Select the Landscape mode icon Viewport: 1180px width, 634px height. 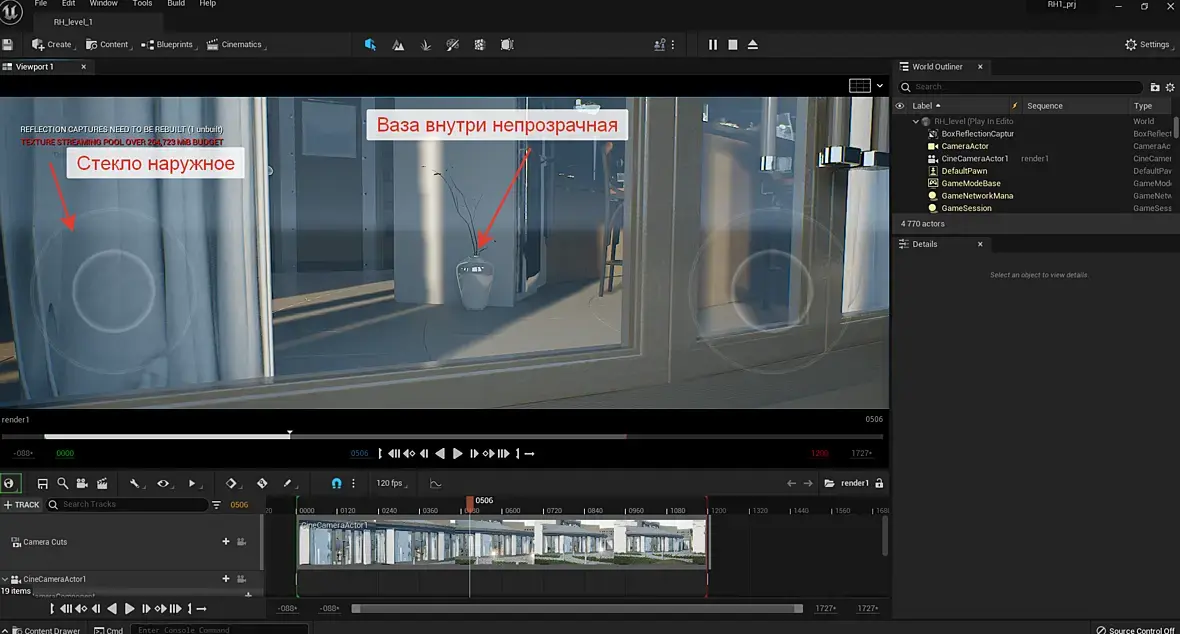tap(398, 45)
